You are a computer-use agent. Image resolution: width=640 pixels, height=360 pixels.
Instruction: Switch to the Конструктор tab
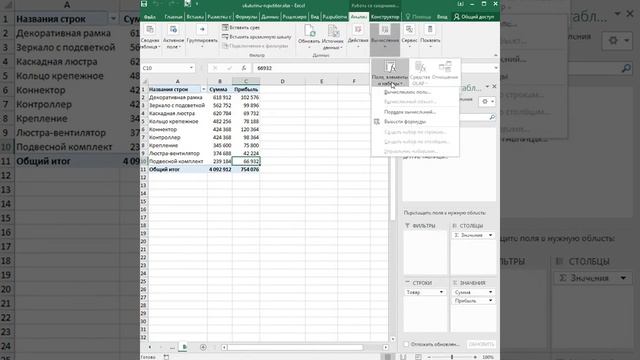[x=385, y=17]
